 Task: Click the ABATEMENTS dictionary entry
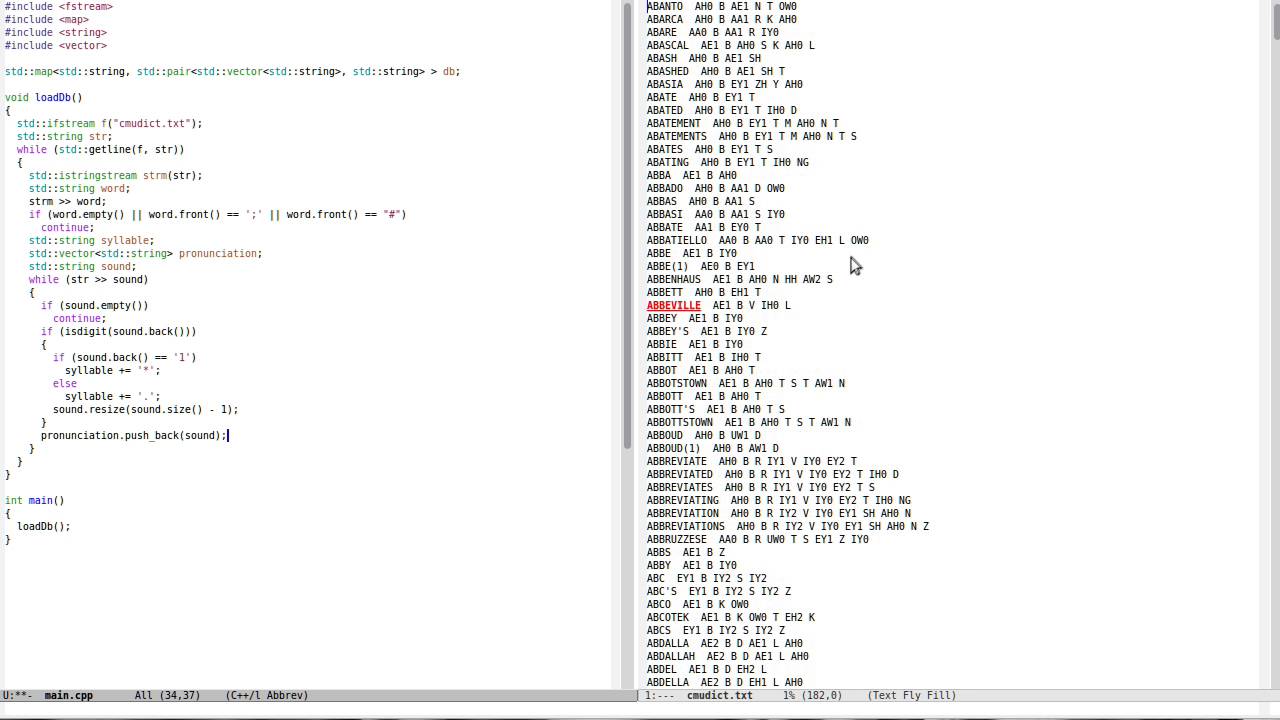pos(752,136)
